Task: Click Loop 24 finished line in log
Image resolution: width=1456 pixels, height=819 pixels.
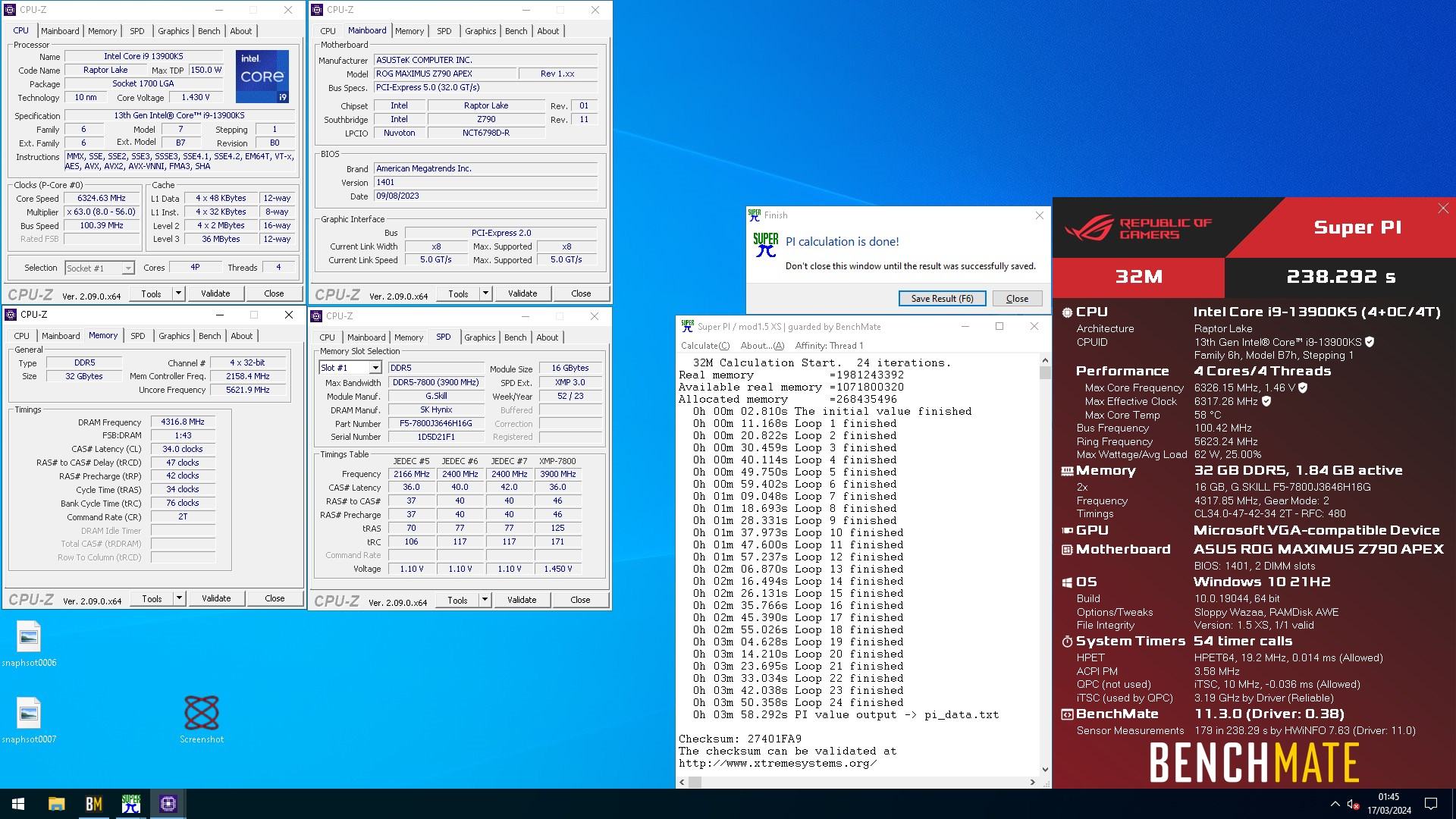Action: point(799,702)
